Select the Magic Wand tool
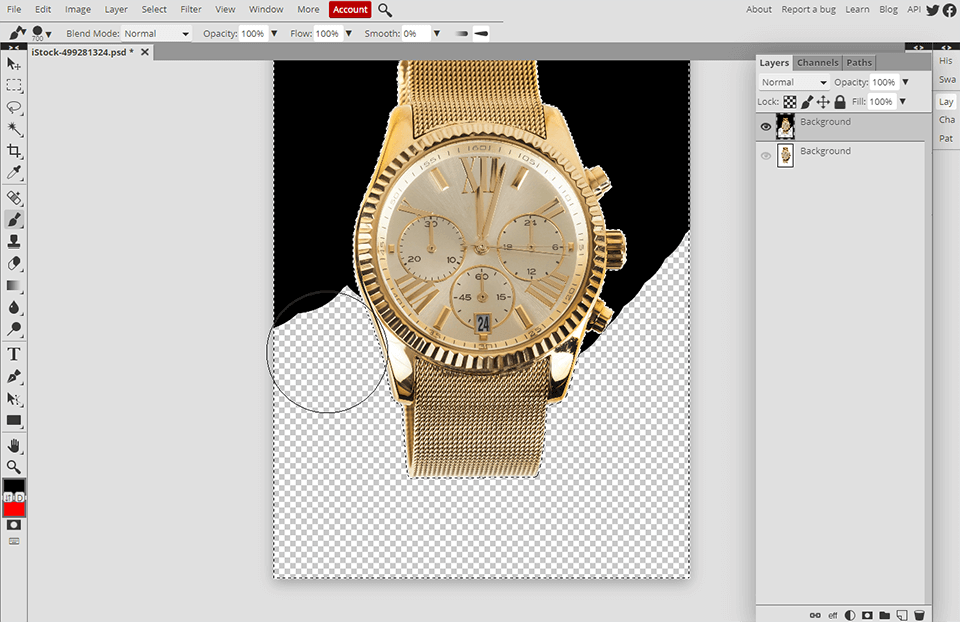Viewport: 960px width, 622px height. 14,129
